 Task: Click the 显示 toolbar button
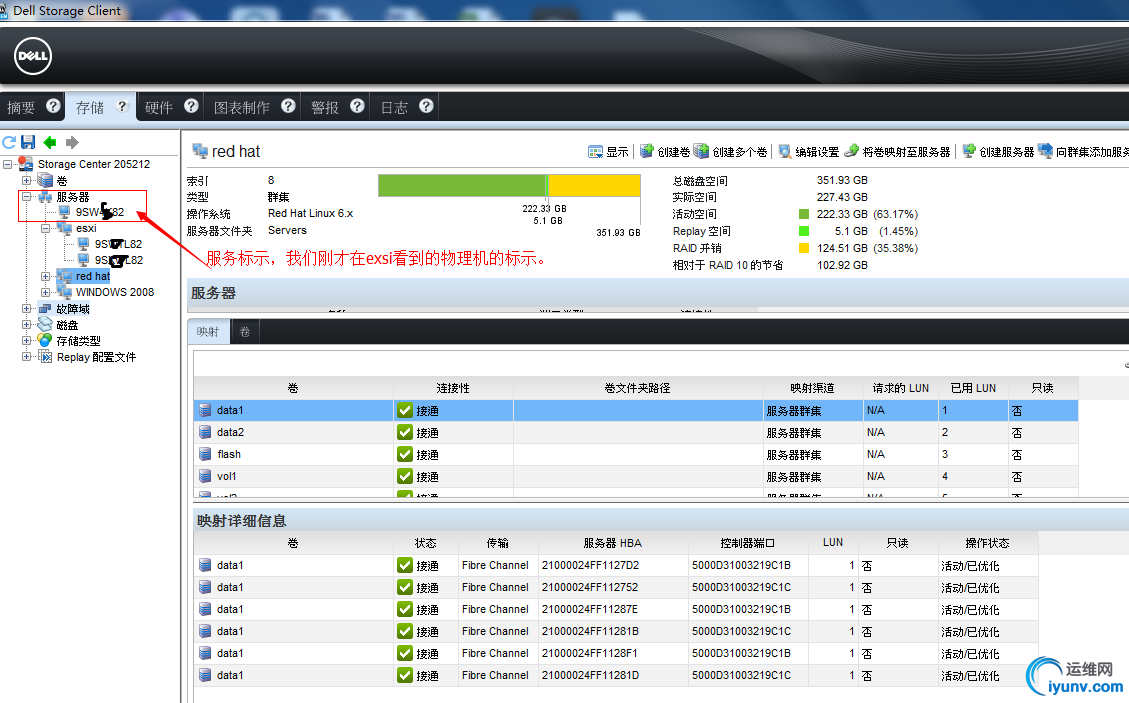click(x=608, y=151)
